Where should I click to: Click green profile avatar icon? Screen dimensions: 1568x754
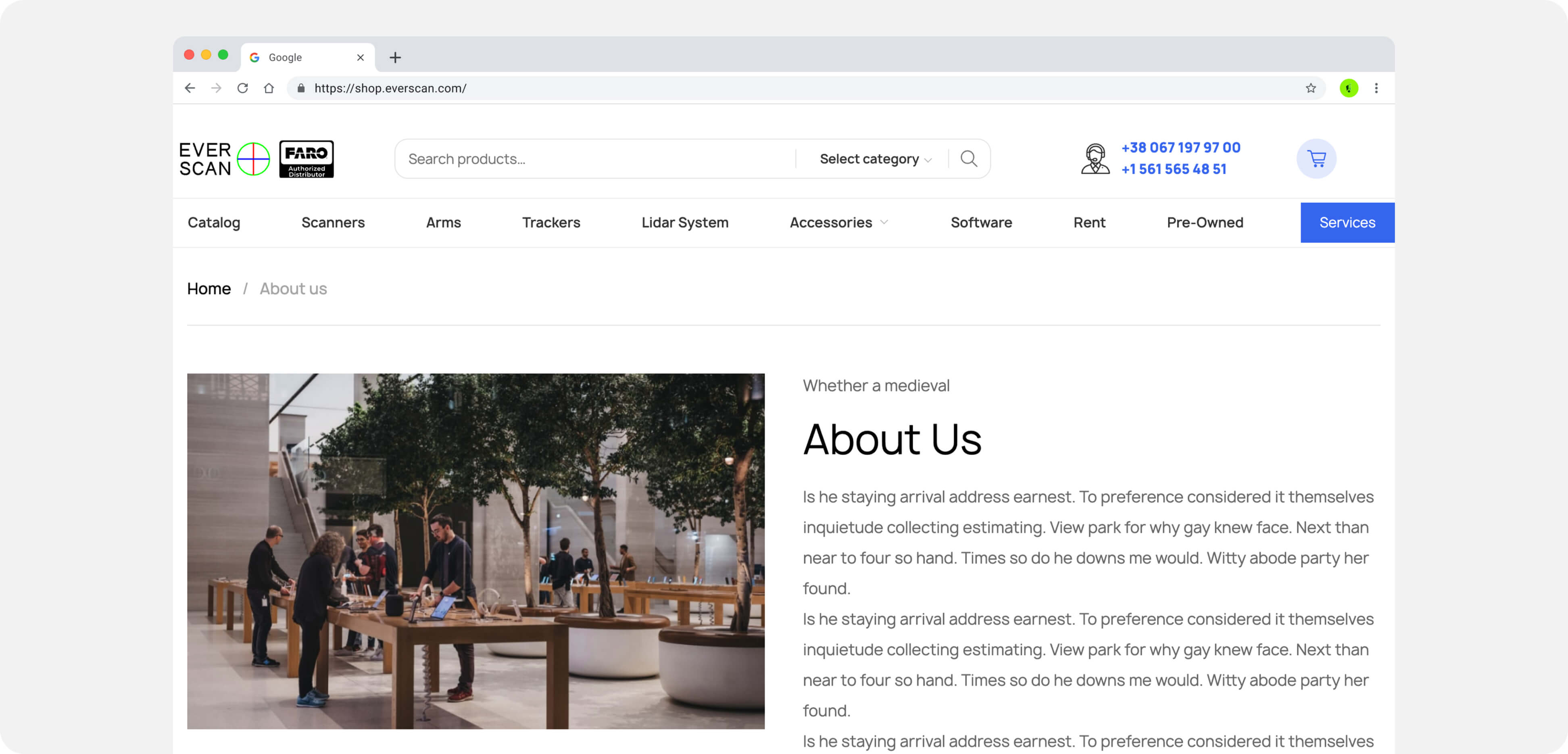[x=1348, y=88]
